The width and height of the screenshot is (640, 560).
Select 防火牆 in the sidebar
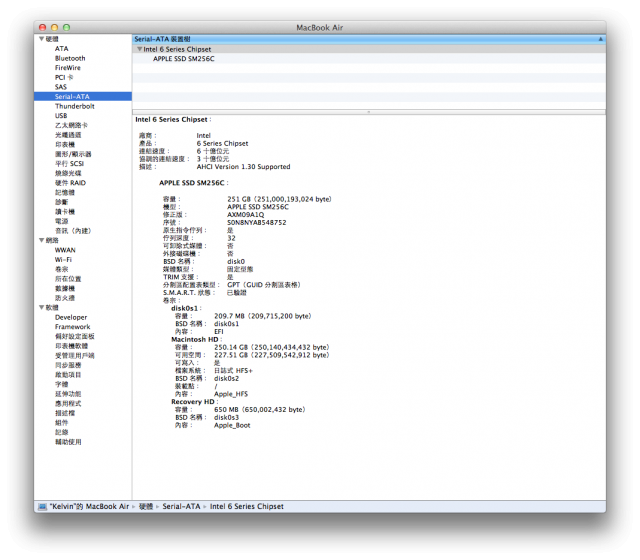pyautogui.click(x=65, y=298)
